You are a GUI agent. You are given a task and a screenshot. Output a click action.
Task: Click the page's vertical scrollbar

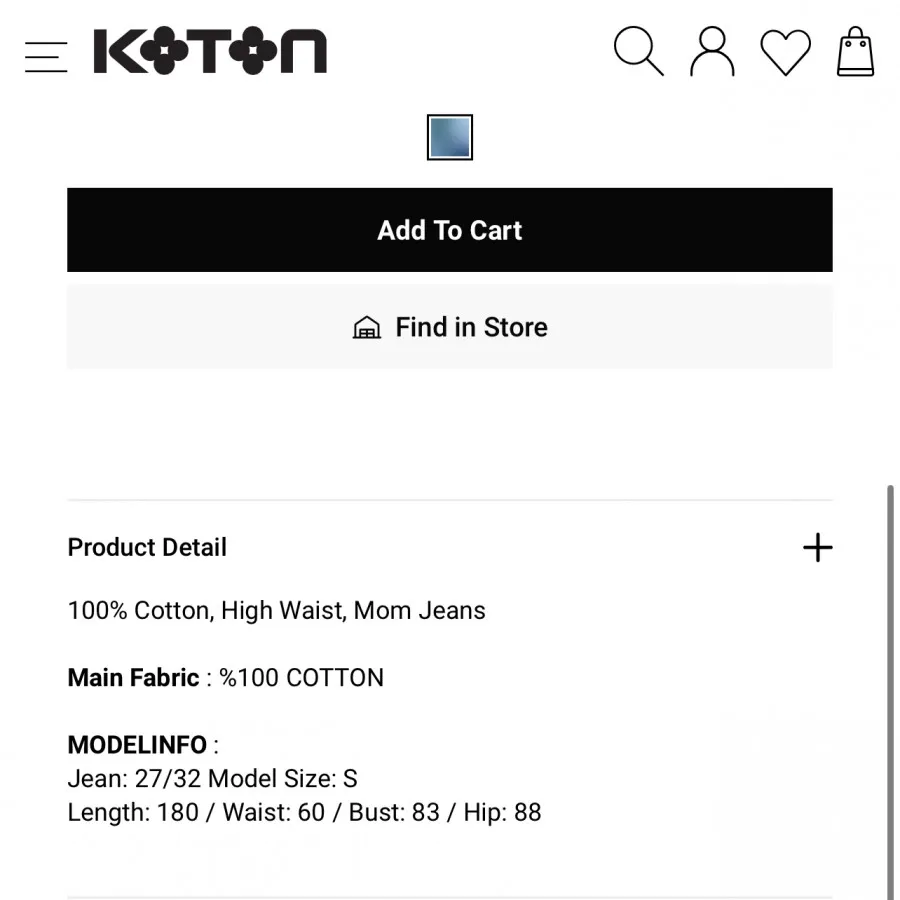(x=890, y=690)
